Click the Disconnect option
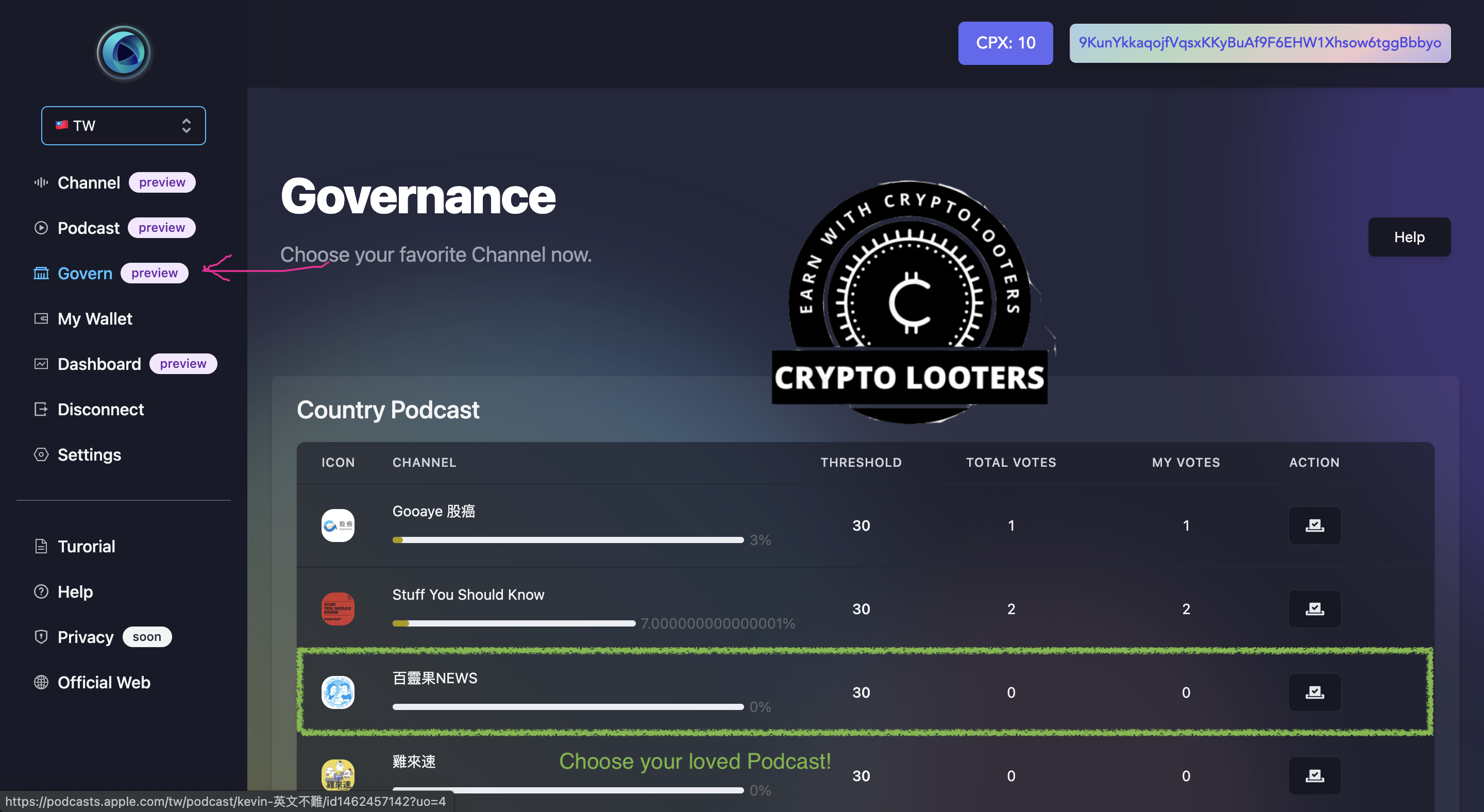The height and width of the screenshot is (812, 1484). [101, 410]
